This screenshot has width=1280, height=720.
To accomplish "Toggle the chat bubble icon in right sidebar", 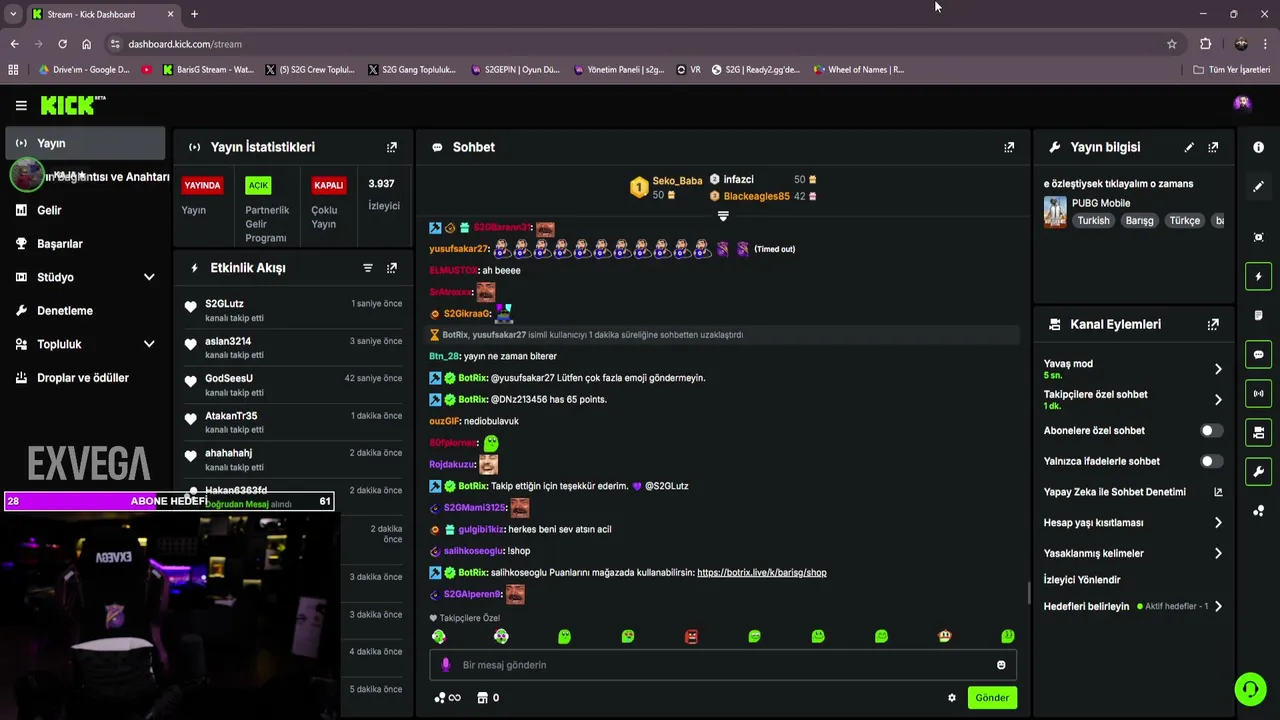I will (x=1259, y=354).
